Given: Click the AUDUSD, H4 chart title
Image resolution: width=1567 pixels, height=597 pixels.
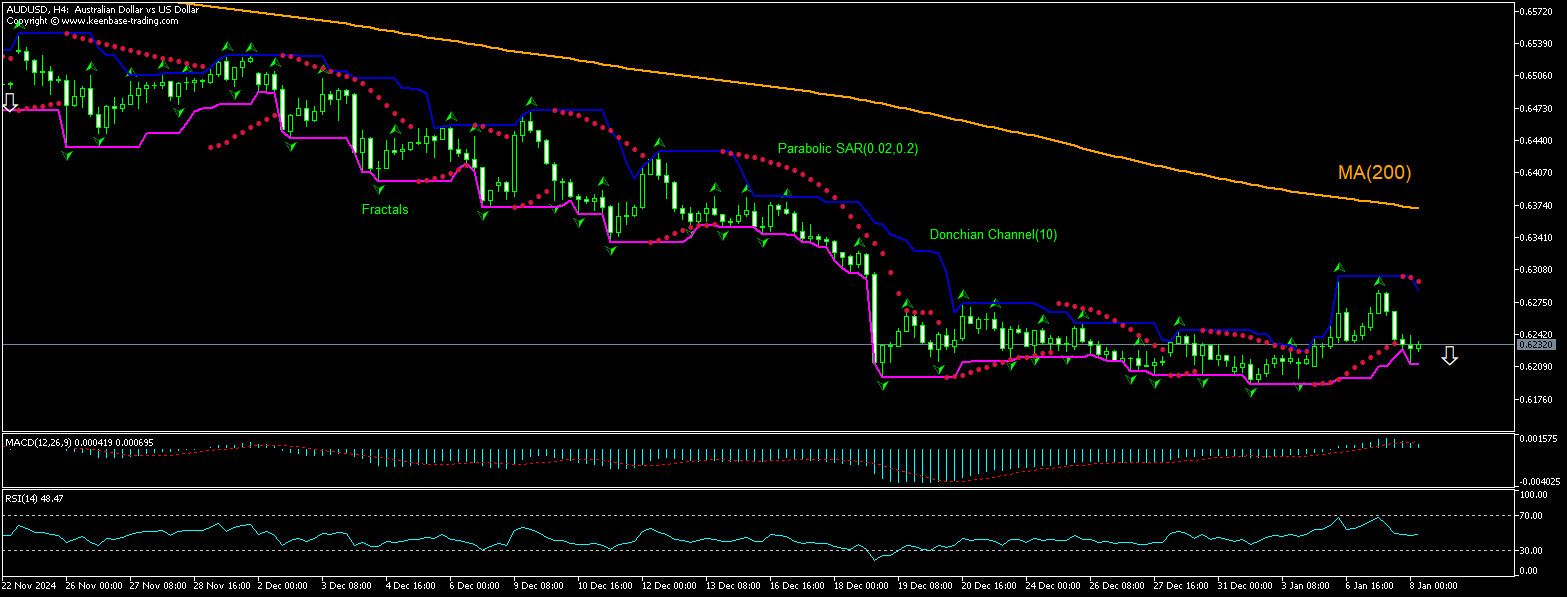Looking at the screenshot, I should click(x=101, y=9).
